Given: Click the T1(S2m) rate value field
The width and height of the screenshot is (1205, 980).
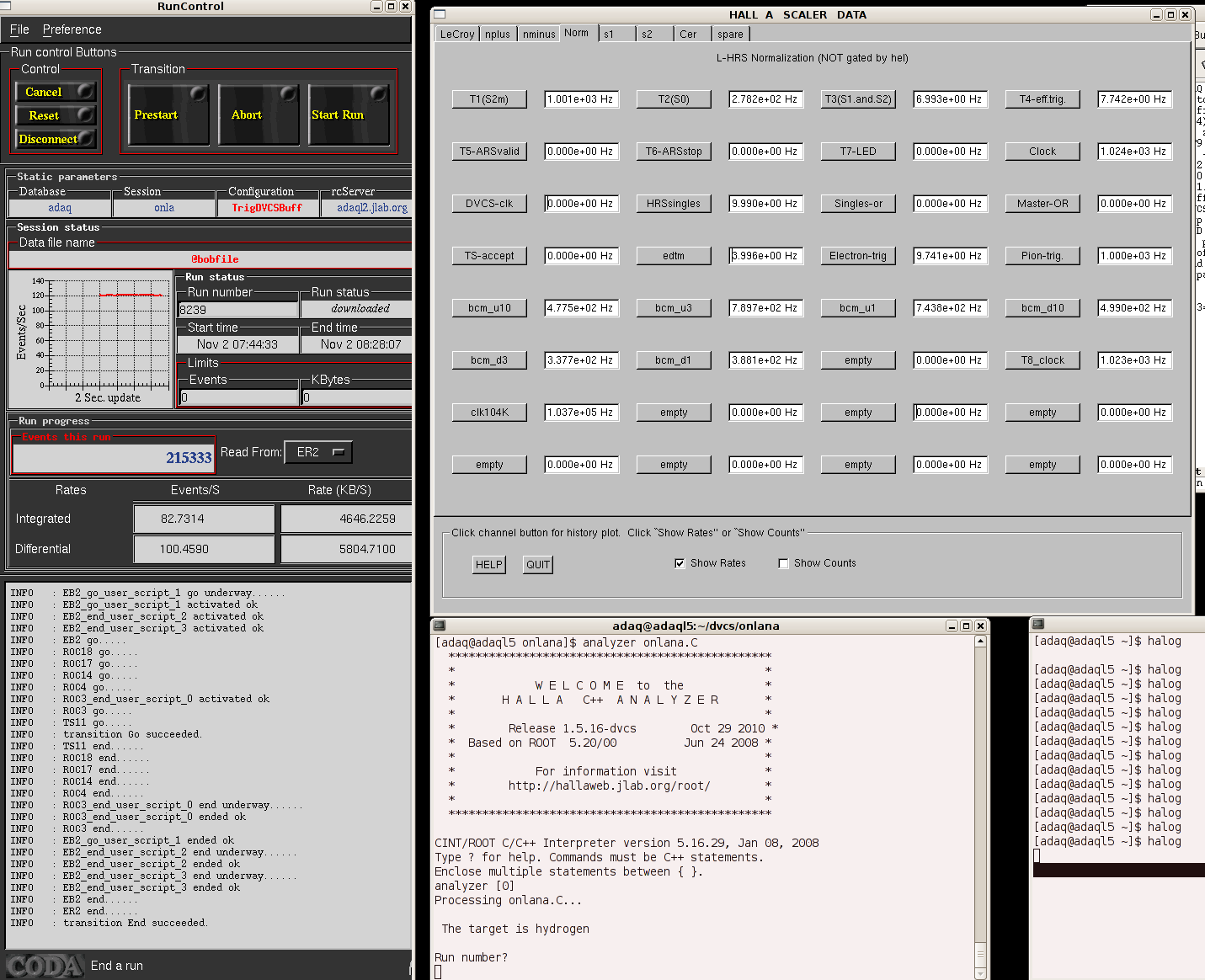Looking at the screenshot, I should pos(581,99).
